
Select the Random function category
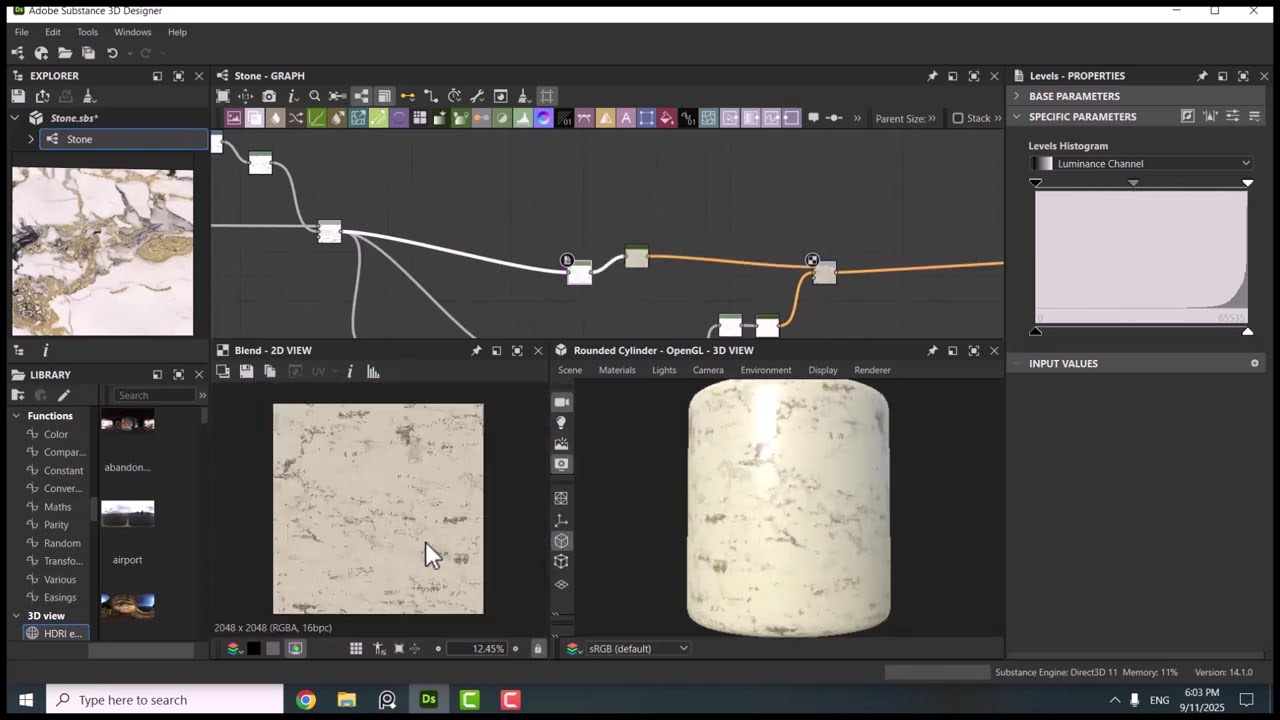(x=62, y=543)
